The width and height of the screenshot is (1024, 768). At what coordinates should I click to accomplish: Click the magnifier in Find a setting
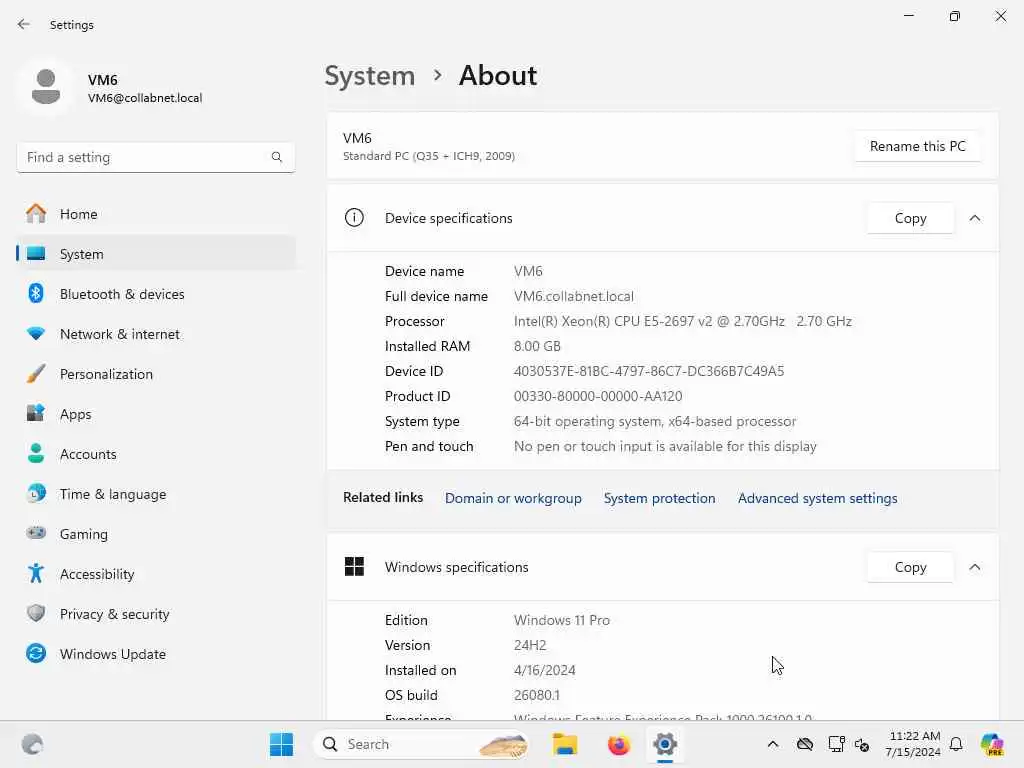click(x=277, y=157)
